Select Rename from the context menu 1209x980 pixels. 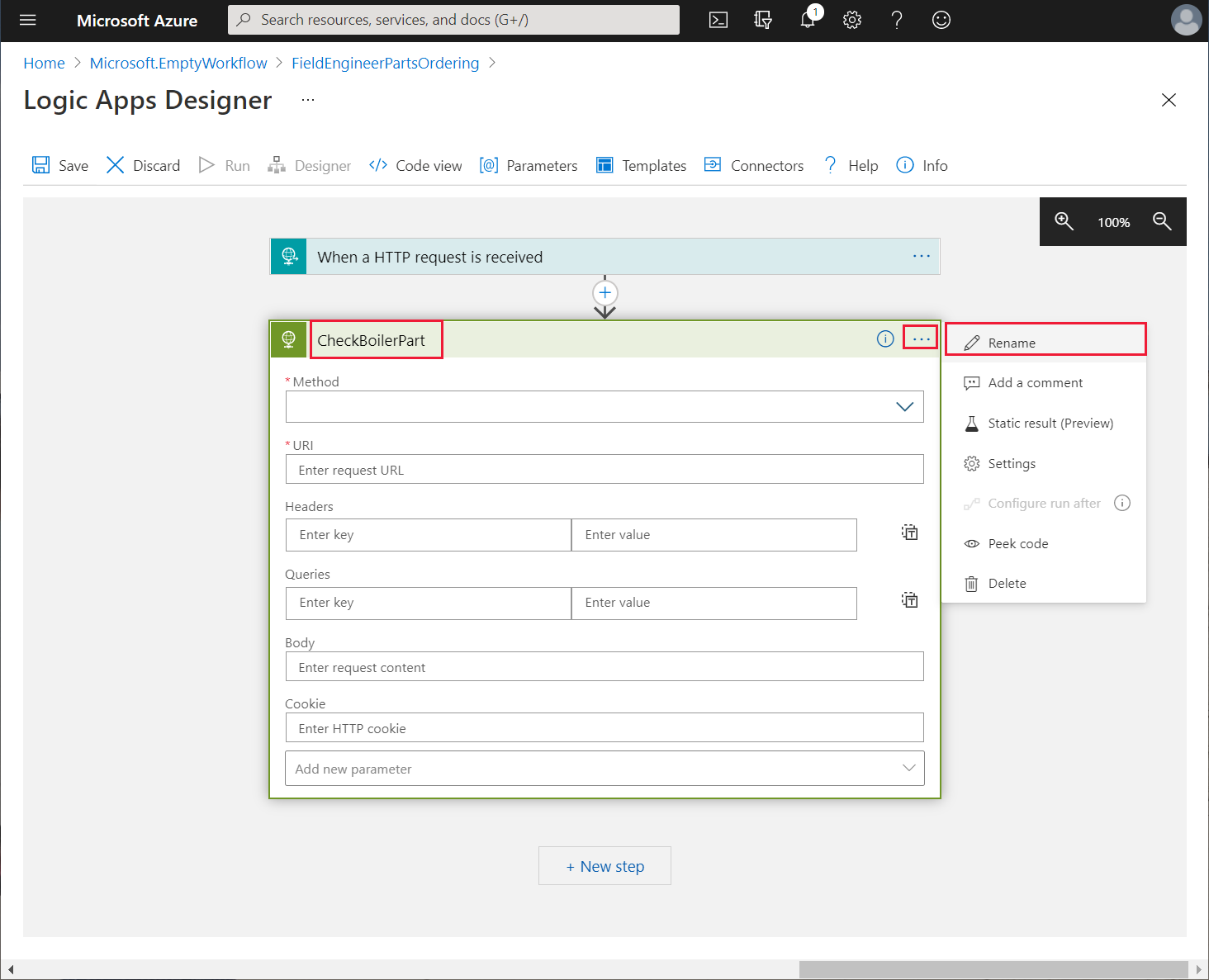click(x=1012, y=343)
